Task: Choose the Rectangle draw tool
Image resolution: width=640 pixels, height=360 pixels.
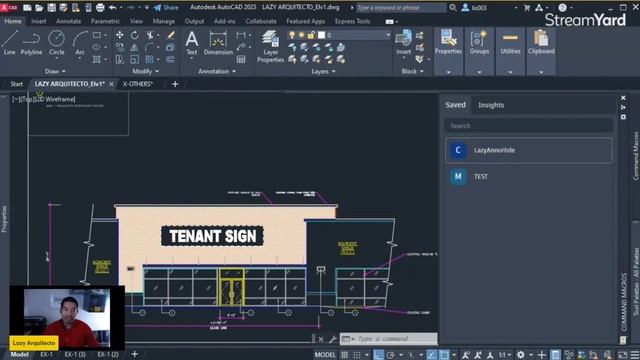Action: 96,36
